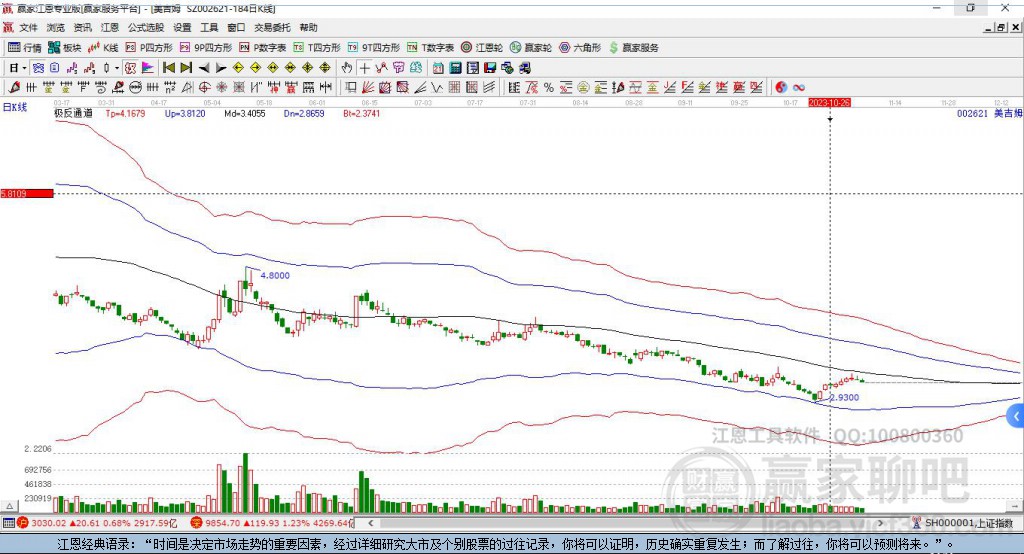The image size is (1024, 554).
Task: Open the 资讯 menu
Action: point(82,27)
